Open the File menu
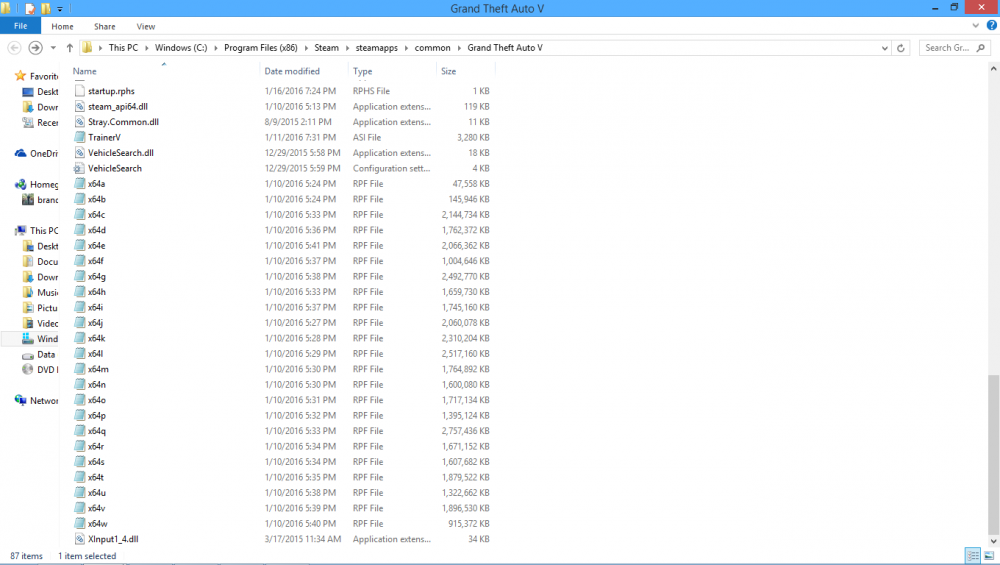The image size is (1000, 565). point(20,26)
